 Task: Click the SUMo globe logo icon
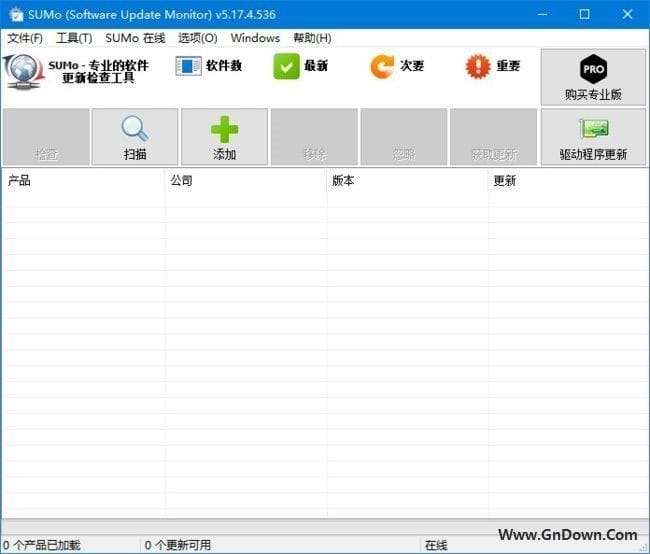23,72
